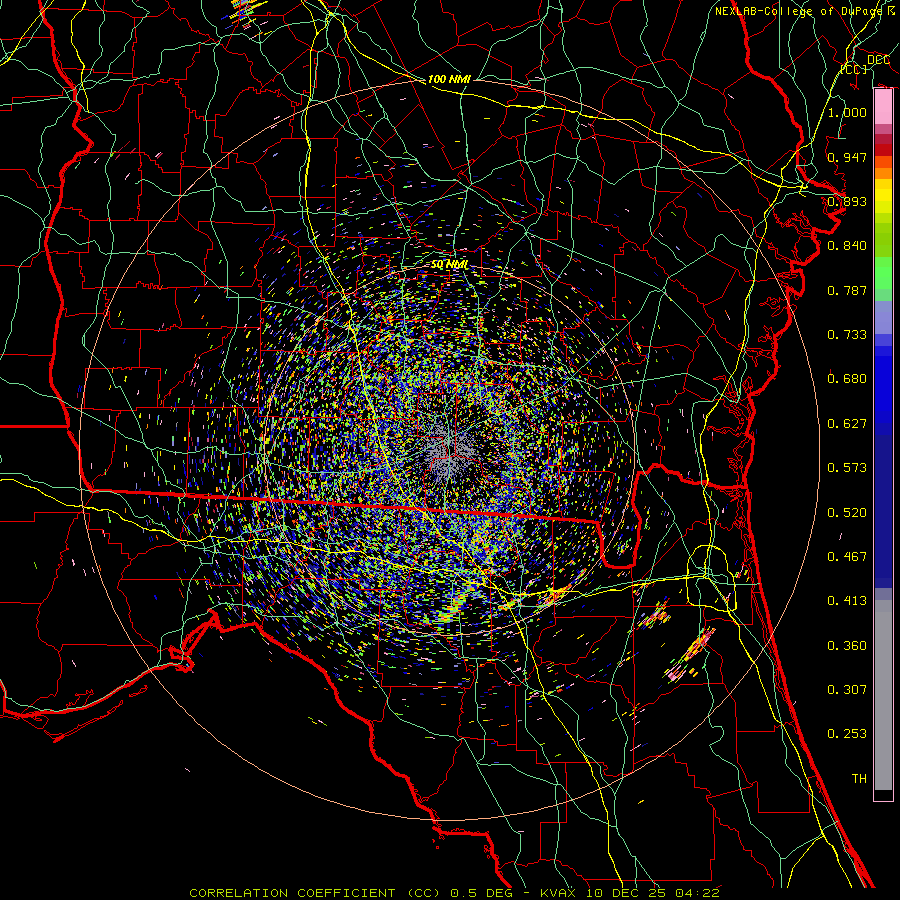Select the 0.307 legend value
900x900 pixels.
click(x=847, y=690)
